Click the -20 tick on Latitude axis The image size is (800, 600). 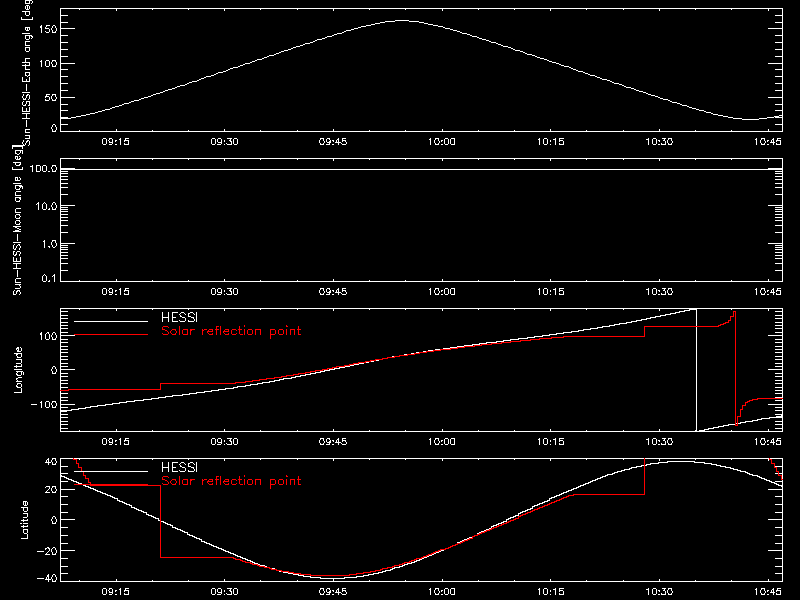click(47, 551)
